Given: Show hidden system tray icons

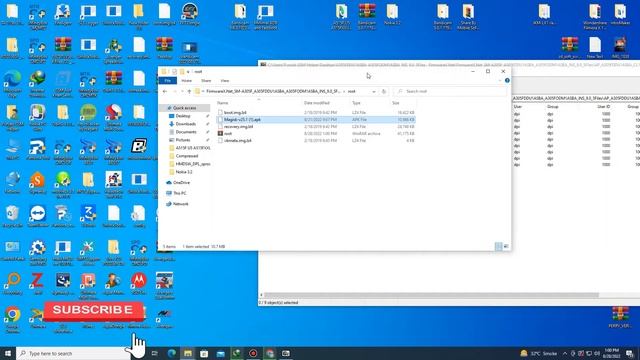Looking at the screenshot, I should coord(565,353).
